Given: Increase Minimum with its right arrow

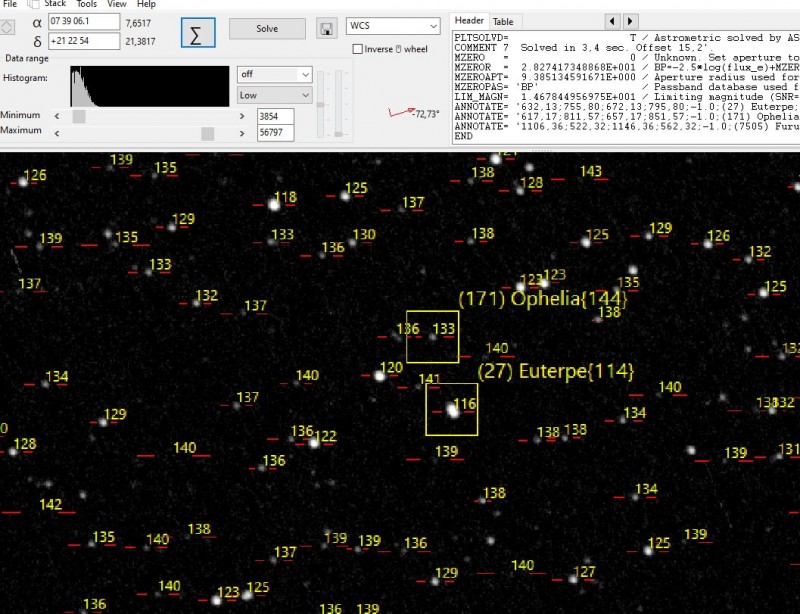Looking at the screenshot, I should coord(242,116).
